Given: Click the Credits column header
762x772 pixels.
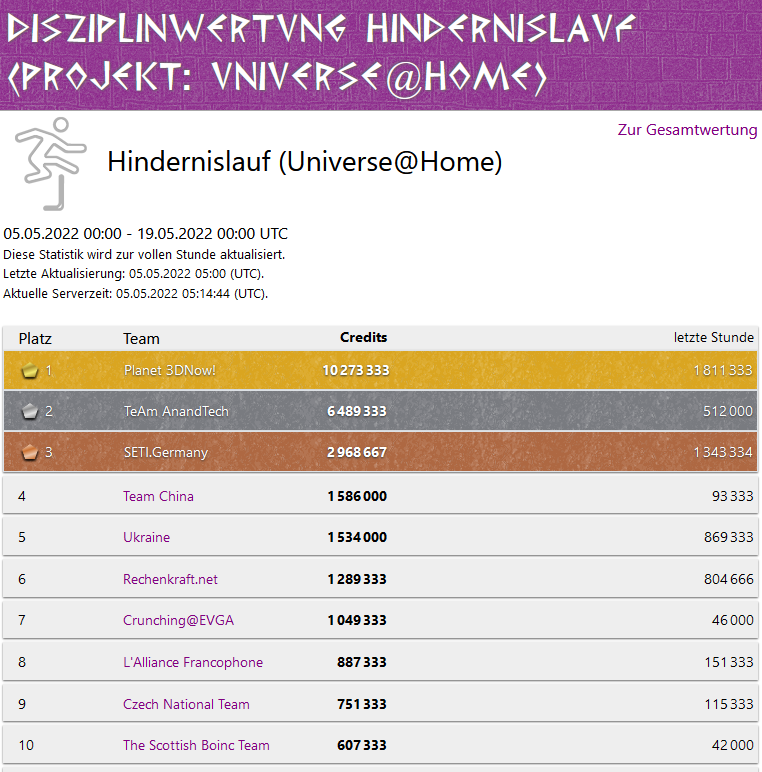Looking at the screenshot, I should [363, 337].
